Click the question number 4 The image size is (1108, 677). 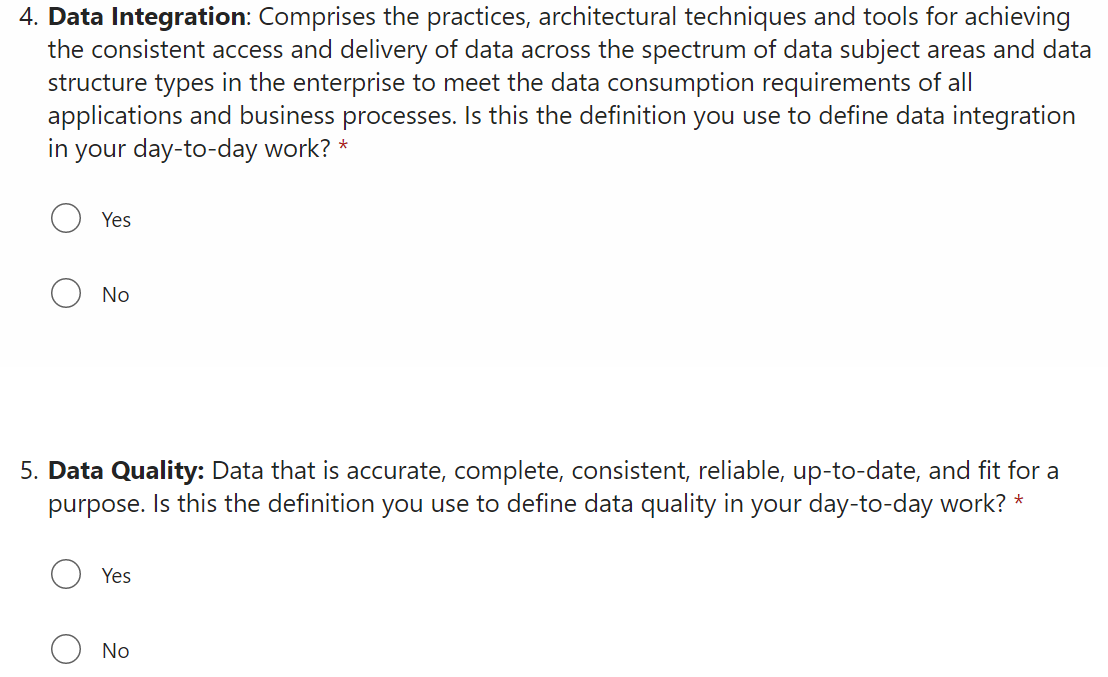[x=27, y=18]
